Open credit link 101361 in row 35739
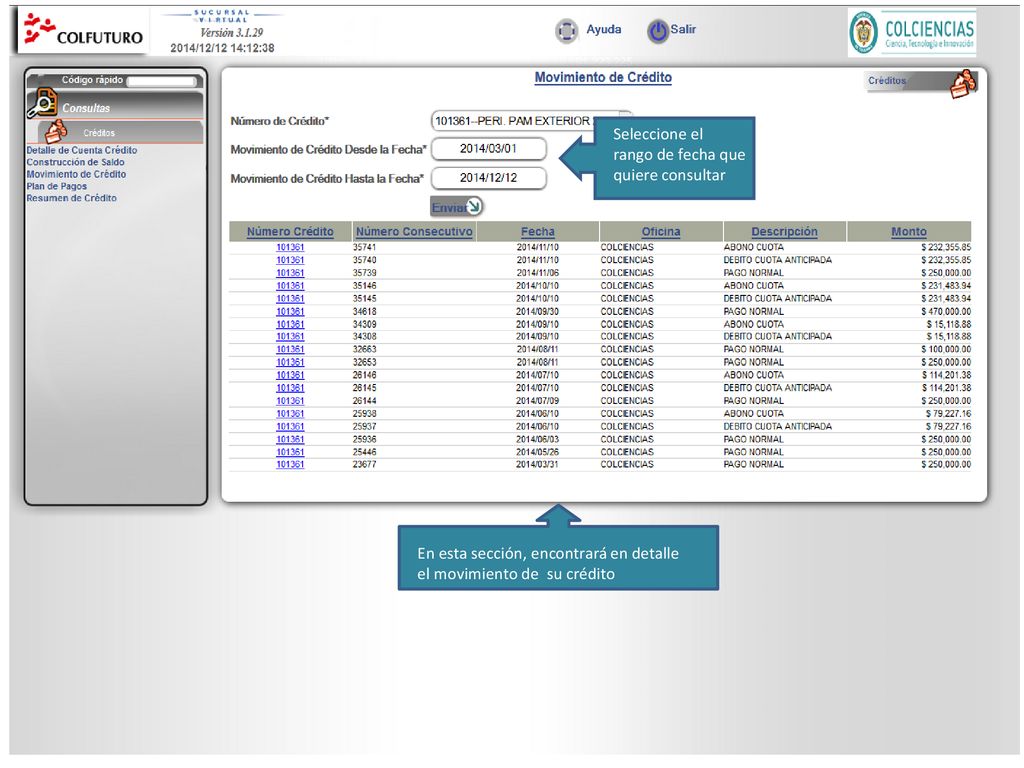The image size is (1024, 768). (x=290, y=273)
